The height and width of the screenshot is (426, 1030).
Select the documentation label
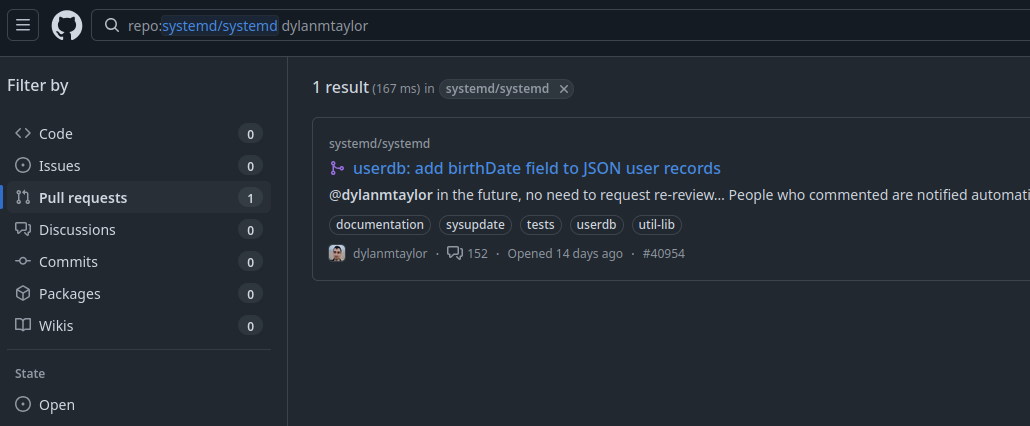coord(380,225)
